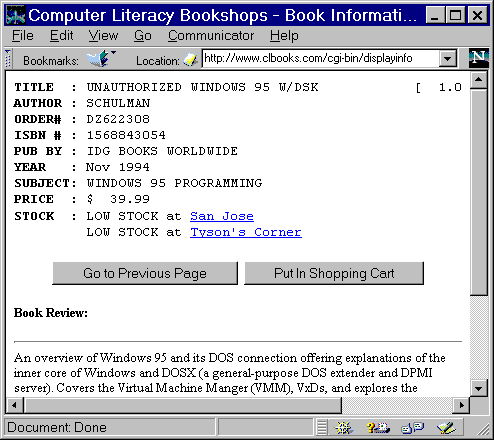The image size is (494, 440).
Task: Click the Bookmarks label in toolbar
Action: pyautogui.click(x=51, y=61)
